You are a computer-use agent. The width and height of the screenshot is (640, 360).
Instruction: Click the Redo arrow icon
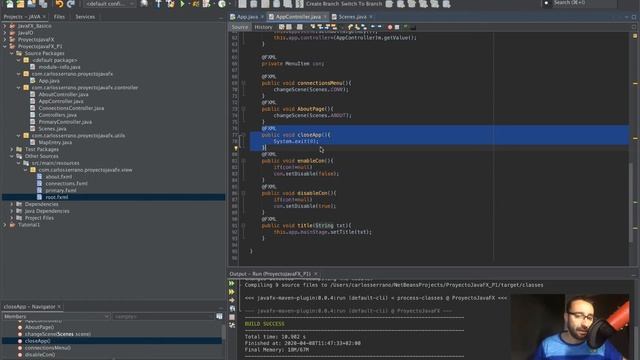pos(71,4)
